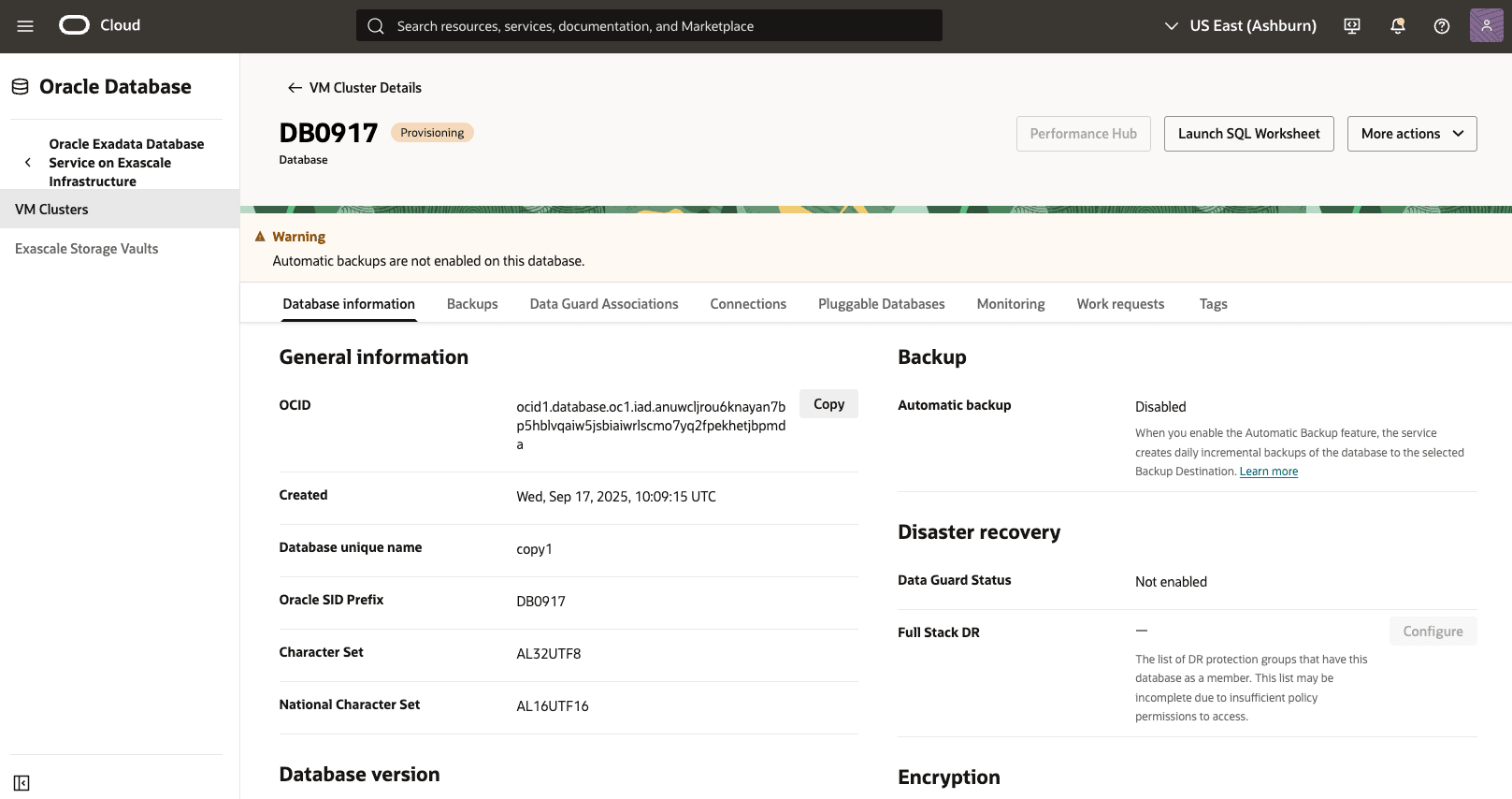Click the 'Automatic backups are not enabled' warning message
Viewport: 1512px width, 799px height.
click(428, 261)
